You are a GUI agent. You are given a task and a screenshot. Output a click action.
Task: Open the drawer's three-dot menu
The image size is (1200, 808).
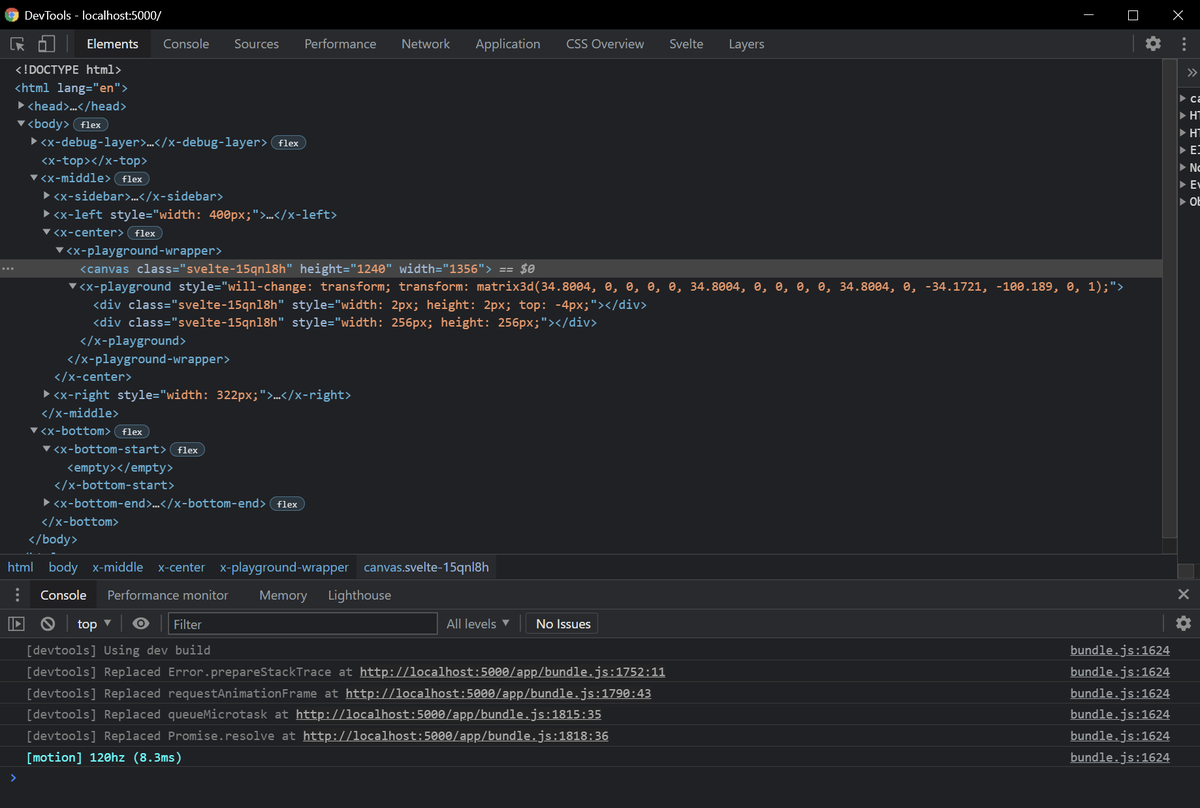coord(17,595)
